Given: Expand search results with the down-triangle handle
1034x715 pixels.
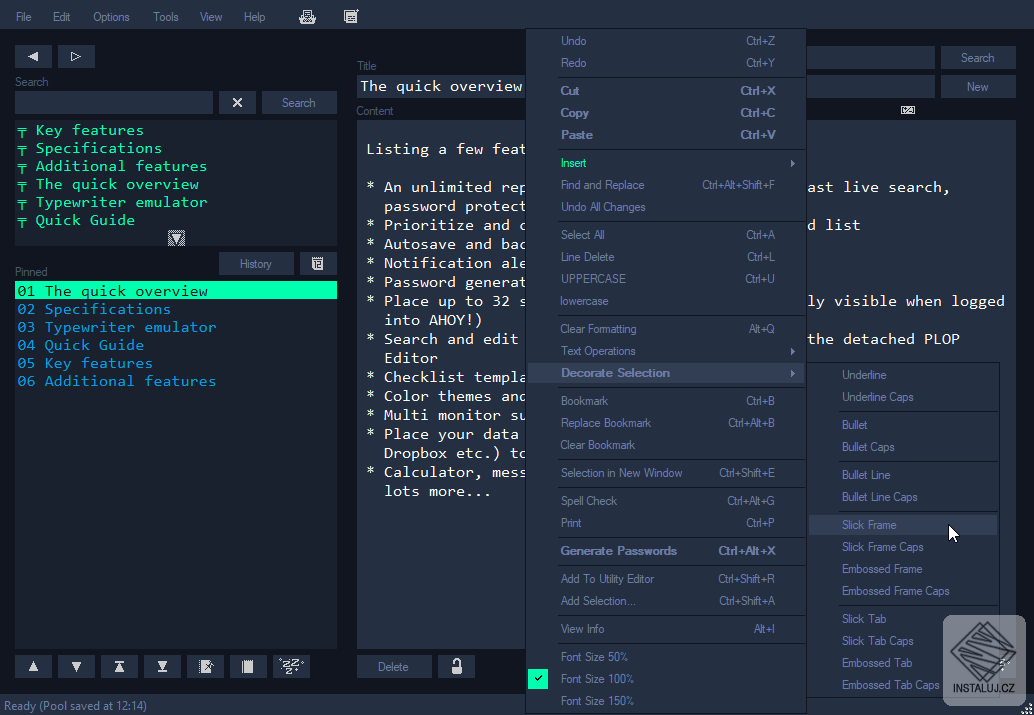Looking at the screenshot, I should point(176,238).
